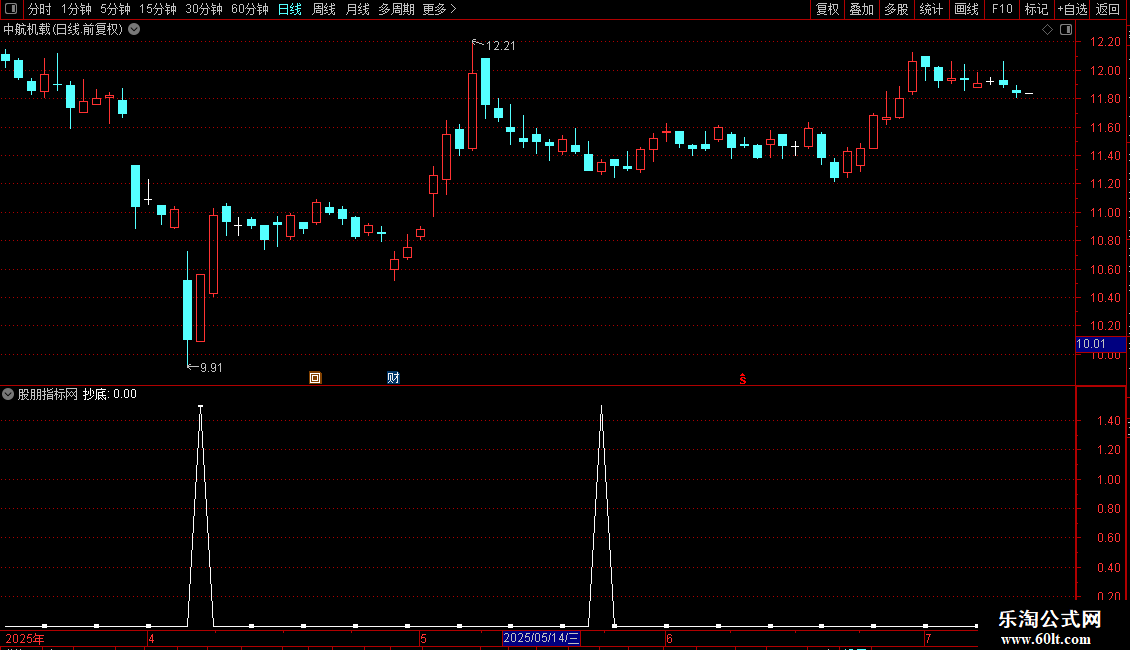Viewport: 1130px width, 650px height.
Task: Select the 1分钟 period
Action: (x=76, y=9)
